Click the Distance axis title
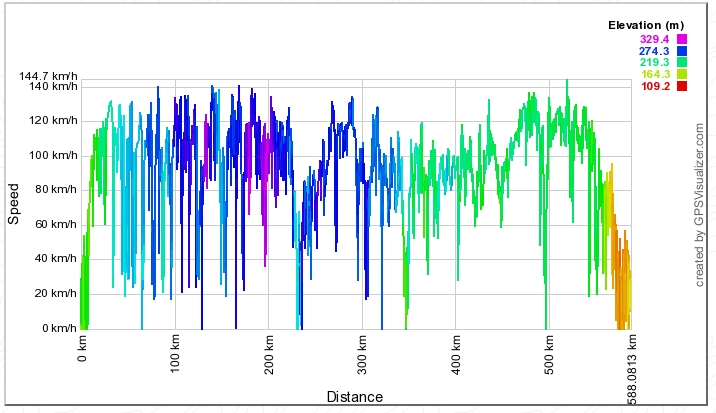The height and width of the screenshot is (413, 716). (354, 397)
